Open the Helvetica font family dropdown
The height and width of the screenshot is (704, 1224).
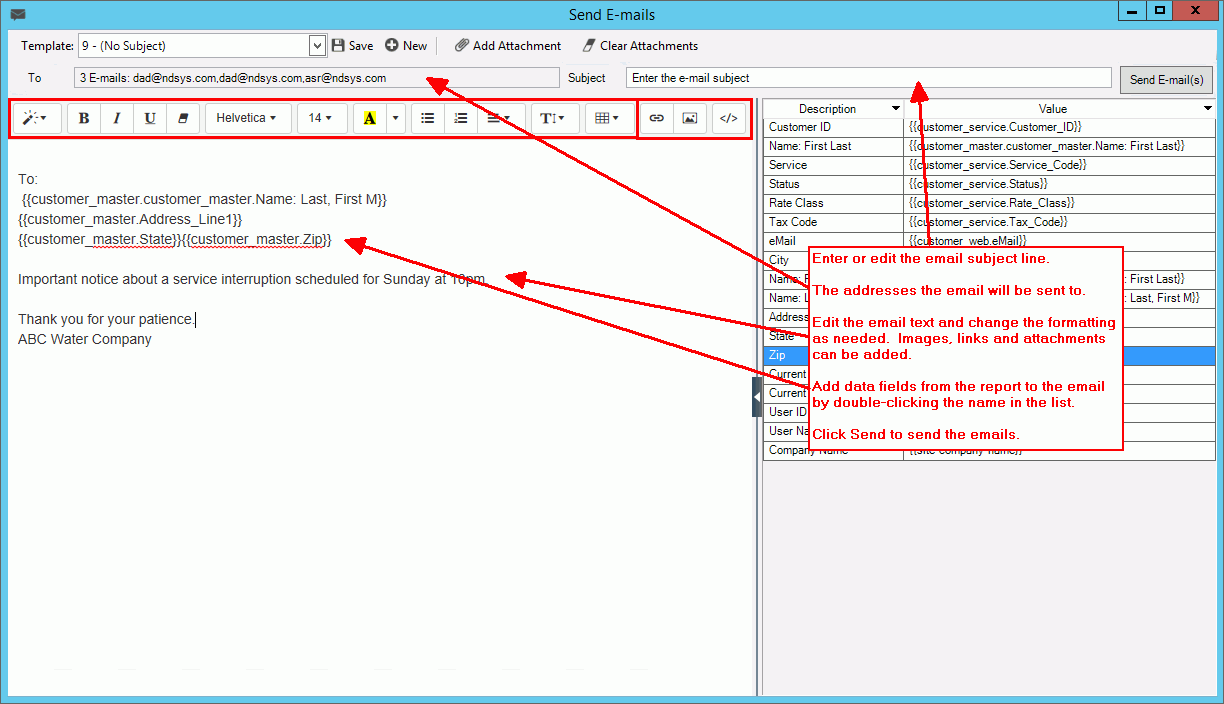tap(246, 118)
